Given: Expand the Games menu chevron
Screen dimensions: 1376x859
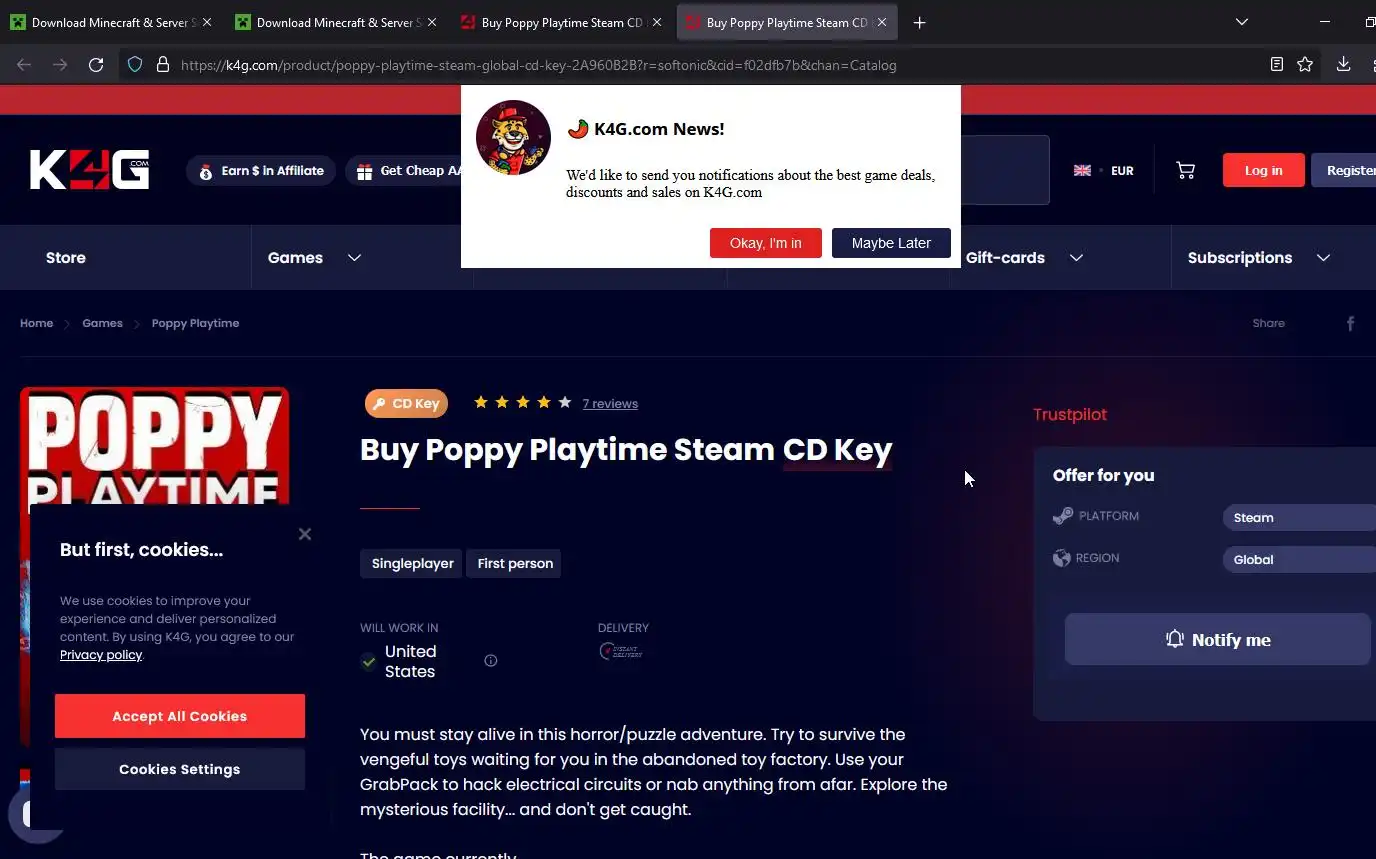Looking at the screenshot, I should point(354,257).
